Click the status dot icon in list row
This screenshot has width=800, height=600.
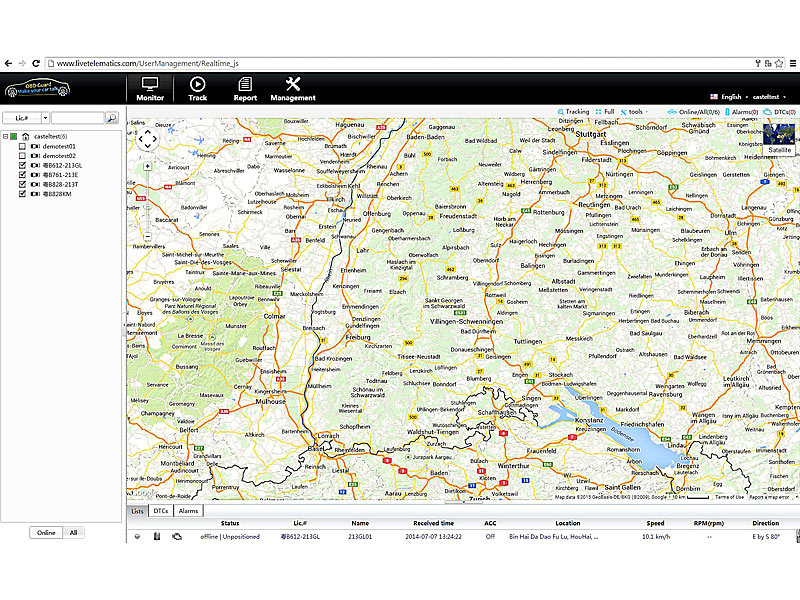pos(137,536)
